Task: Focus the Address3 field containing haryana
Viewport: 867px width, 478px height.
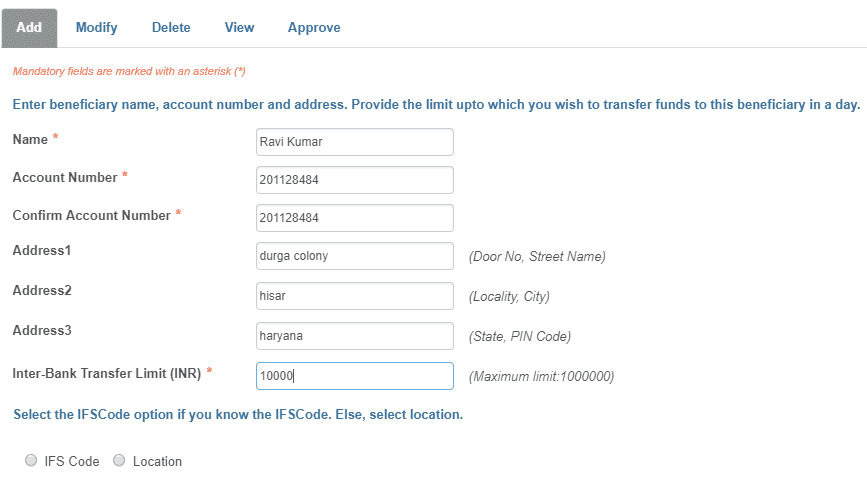Action: coord(354,336)
